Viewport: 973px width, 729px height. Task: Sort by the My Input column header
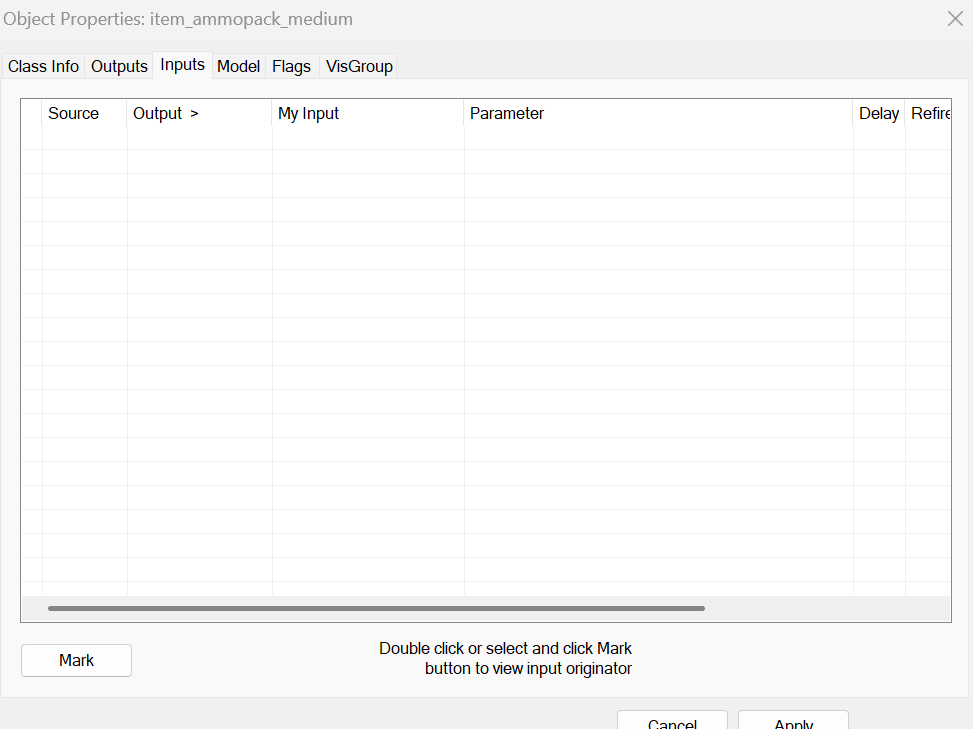pyautogui.click(x=368, y=114)
